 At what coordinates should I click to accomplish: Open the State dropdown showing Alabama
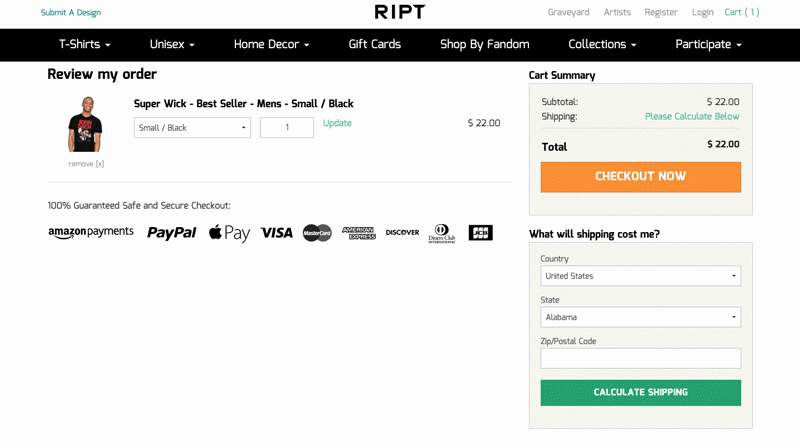coord(641,317)
